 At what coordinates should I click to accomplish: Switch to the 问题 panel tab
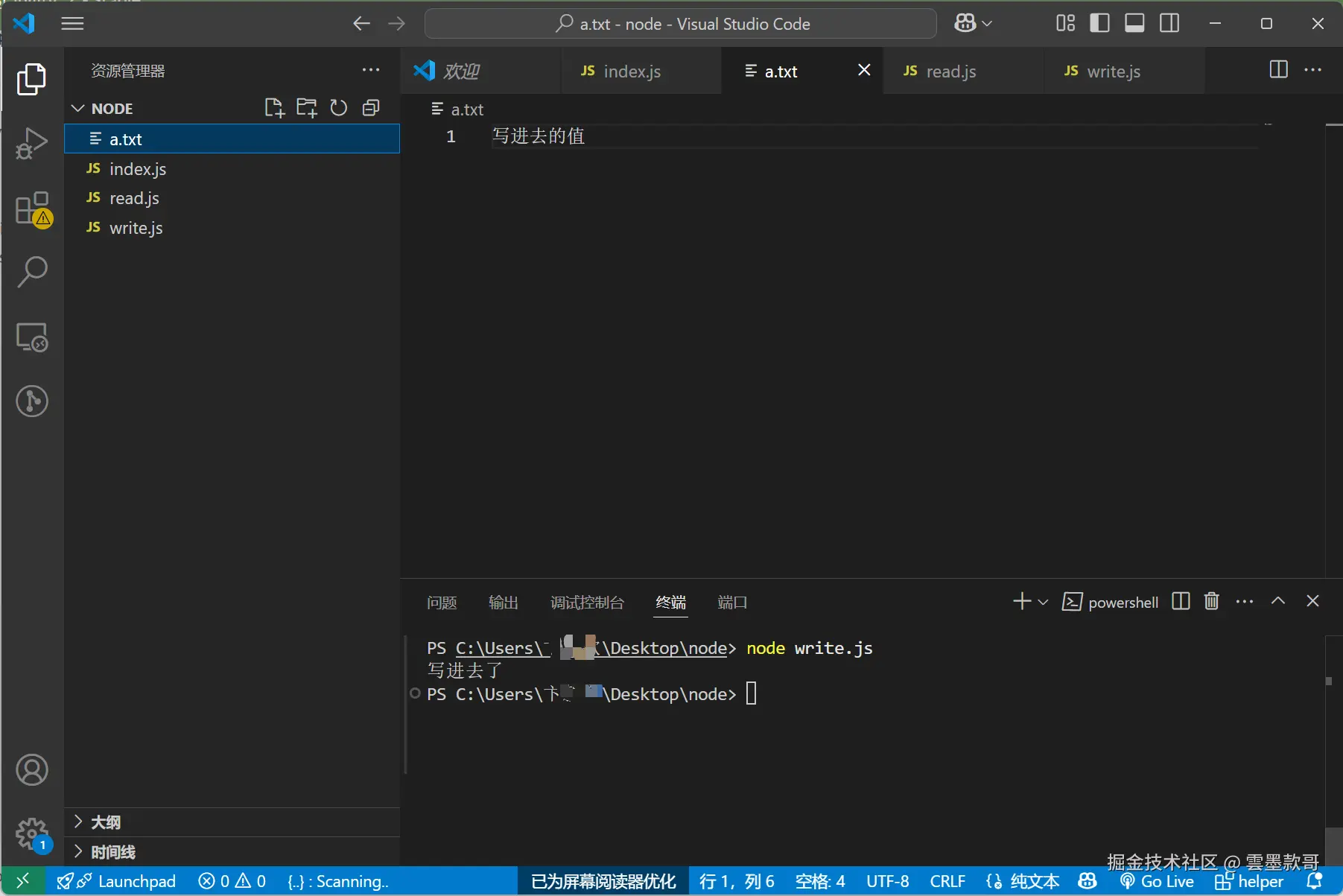pyautogui.click(x=442, y=602)
